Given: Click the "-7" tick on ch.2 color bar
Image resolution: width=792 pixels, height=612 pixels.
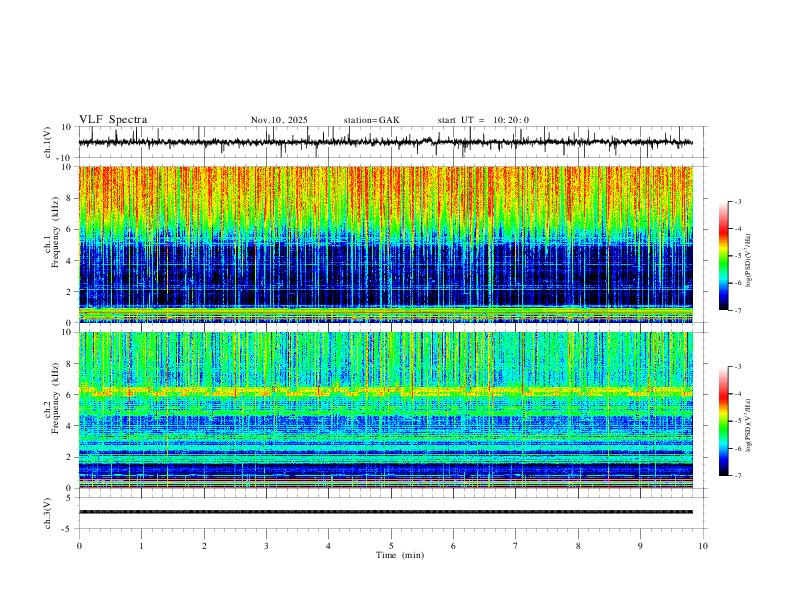Looking at the screenshot, I should coord(737,476).
